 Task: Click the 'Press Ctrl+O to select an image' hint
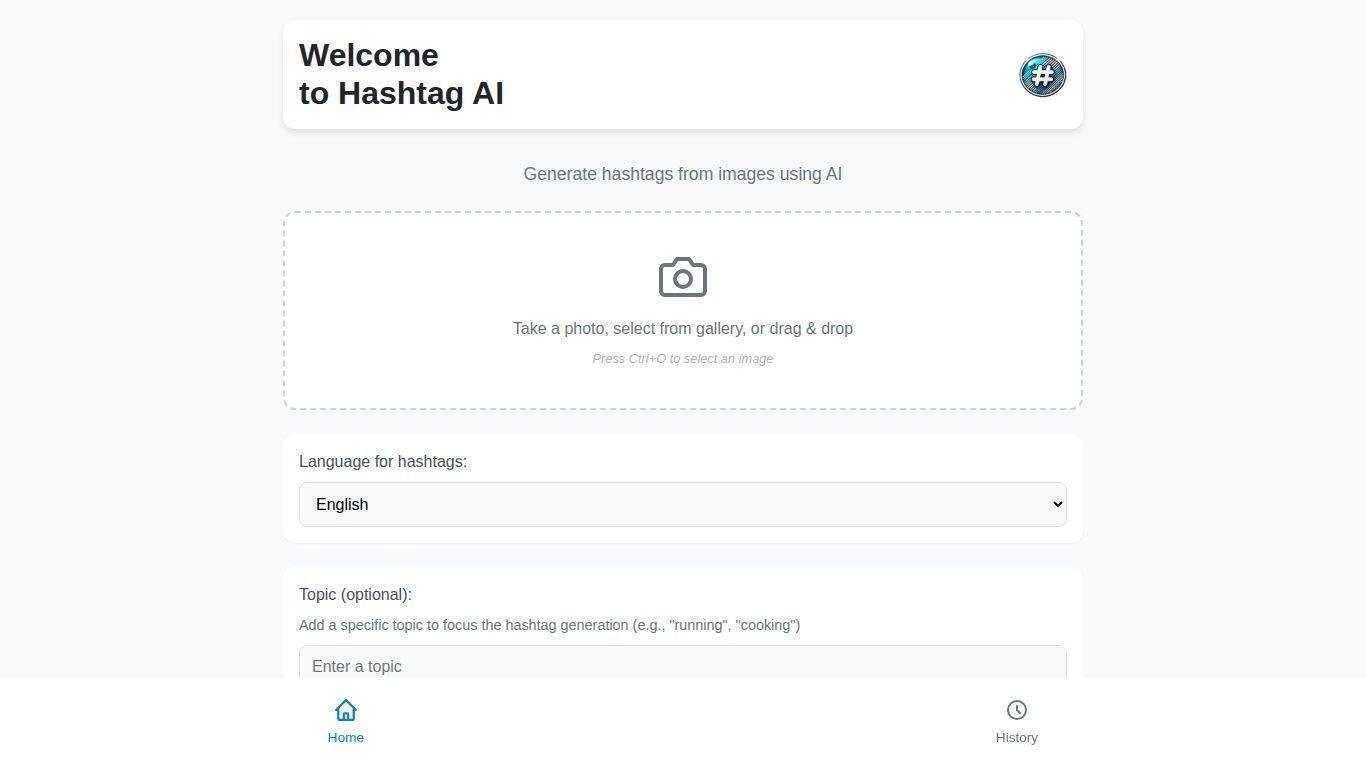pyautogui.click(x=682, y=359)
